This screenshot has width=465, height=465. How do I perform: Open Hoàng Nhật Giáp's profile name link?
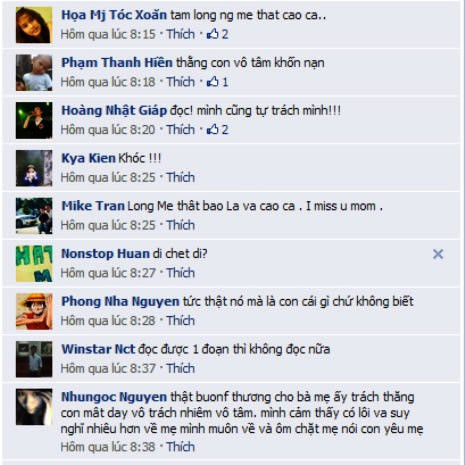point(114,110)
